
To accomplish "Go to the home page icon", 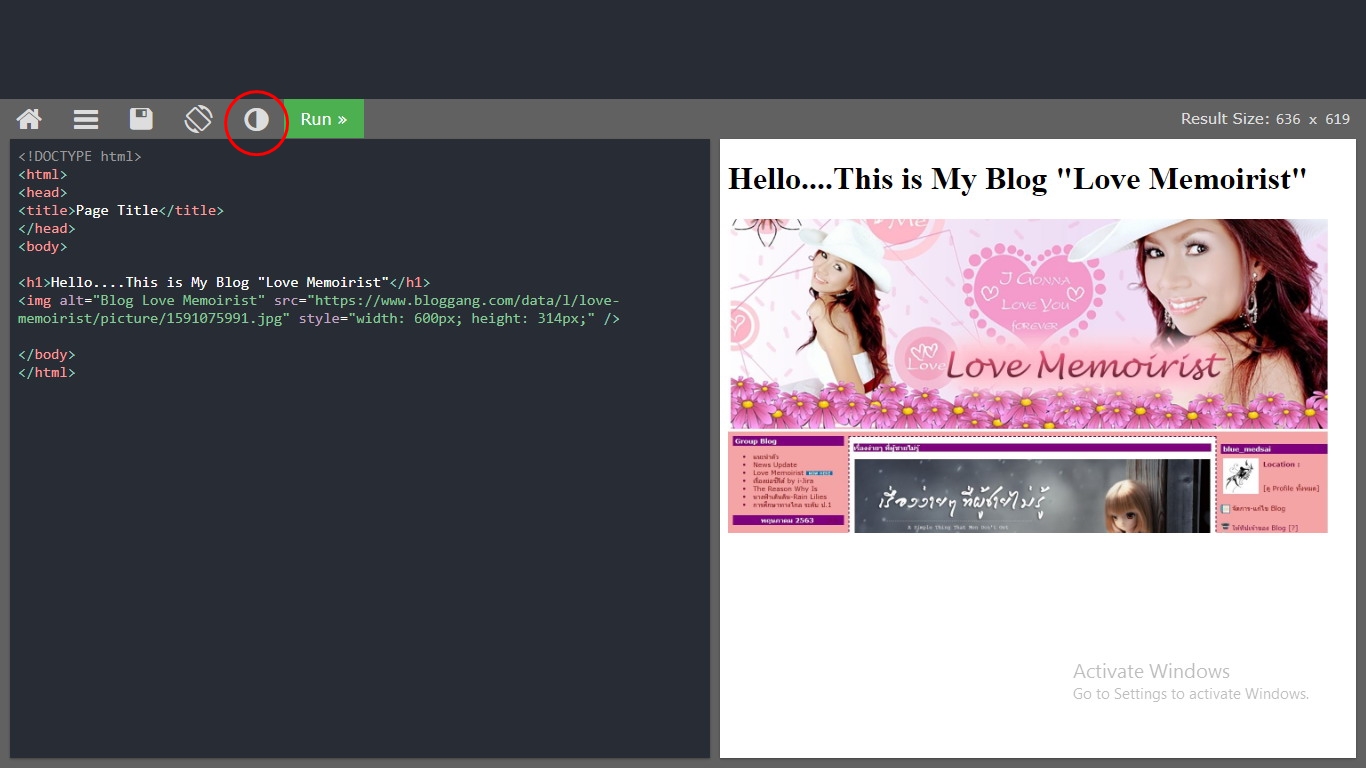I will 29,119.
